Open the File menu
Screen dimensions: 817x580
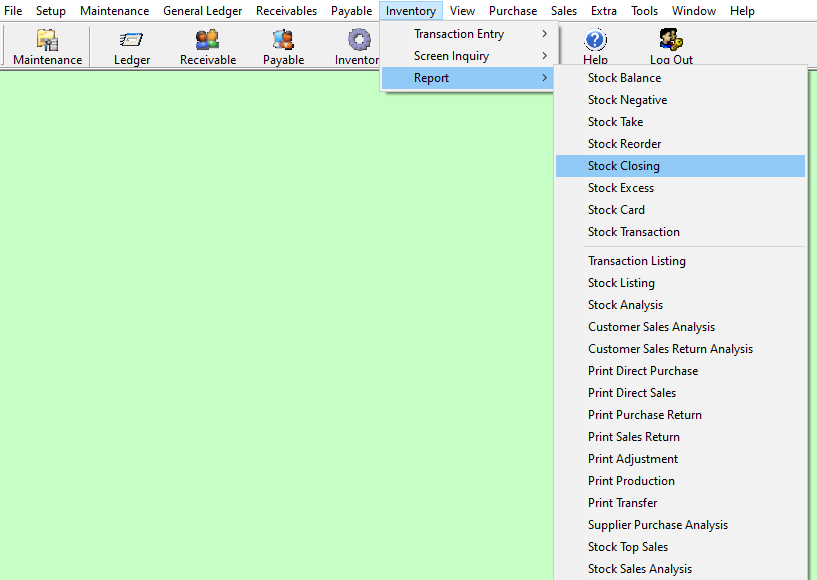[x=13, y=11]
